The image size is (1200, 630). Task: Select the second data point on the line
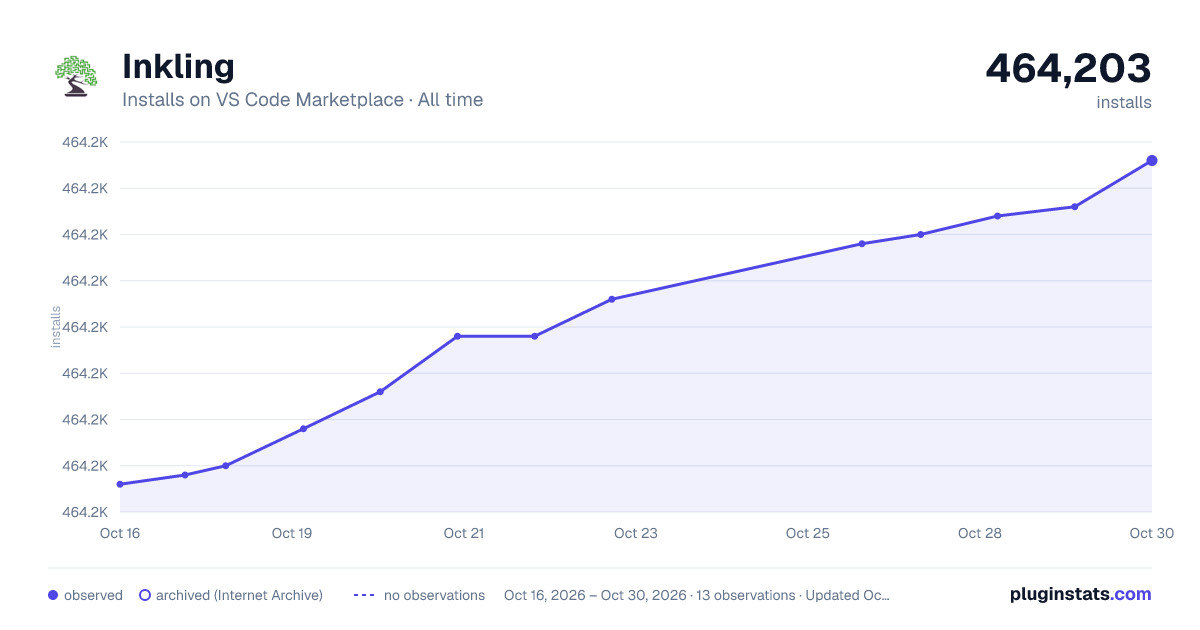pos(185,475)
